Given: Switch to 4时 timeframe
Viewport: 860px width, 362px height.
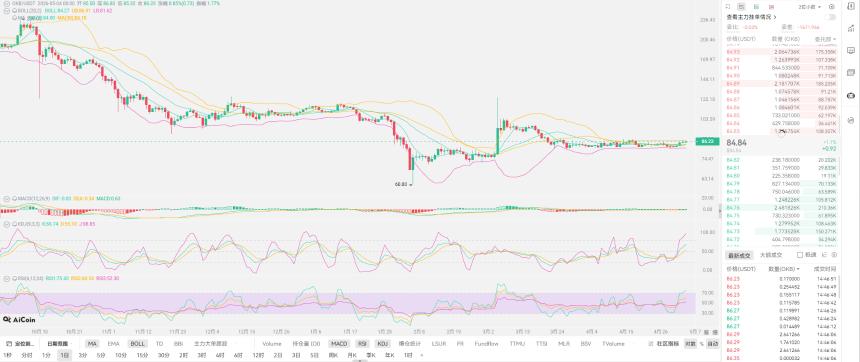Looking at the screenshot, I should point(220,355).
